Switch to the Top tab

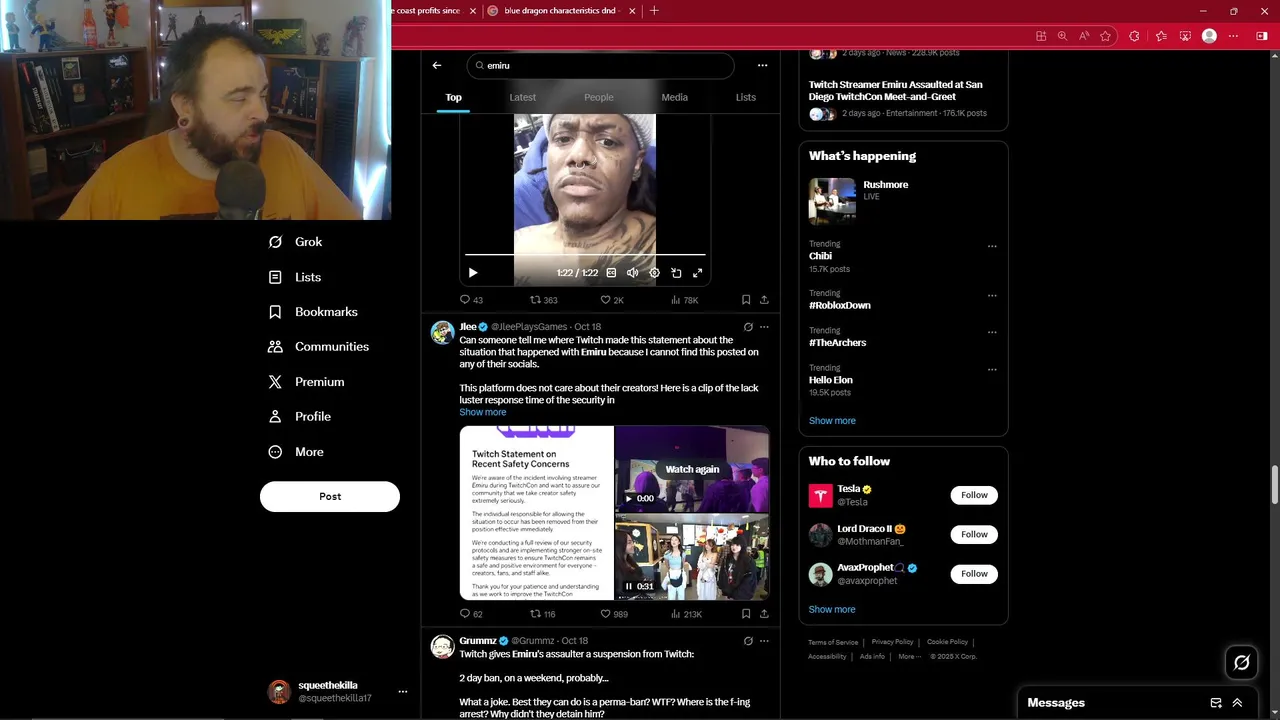pos(453,97)
